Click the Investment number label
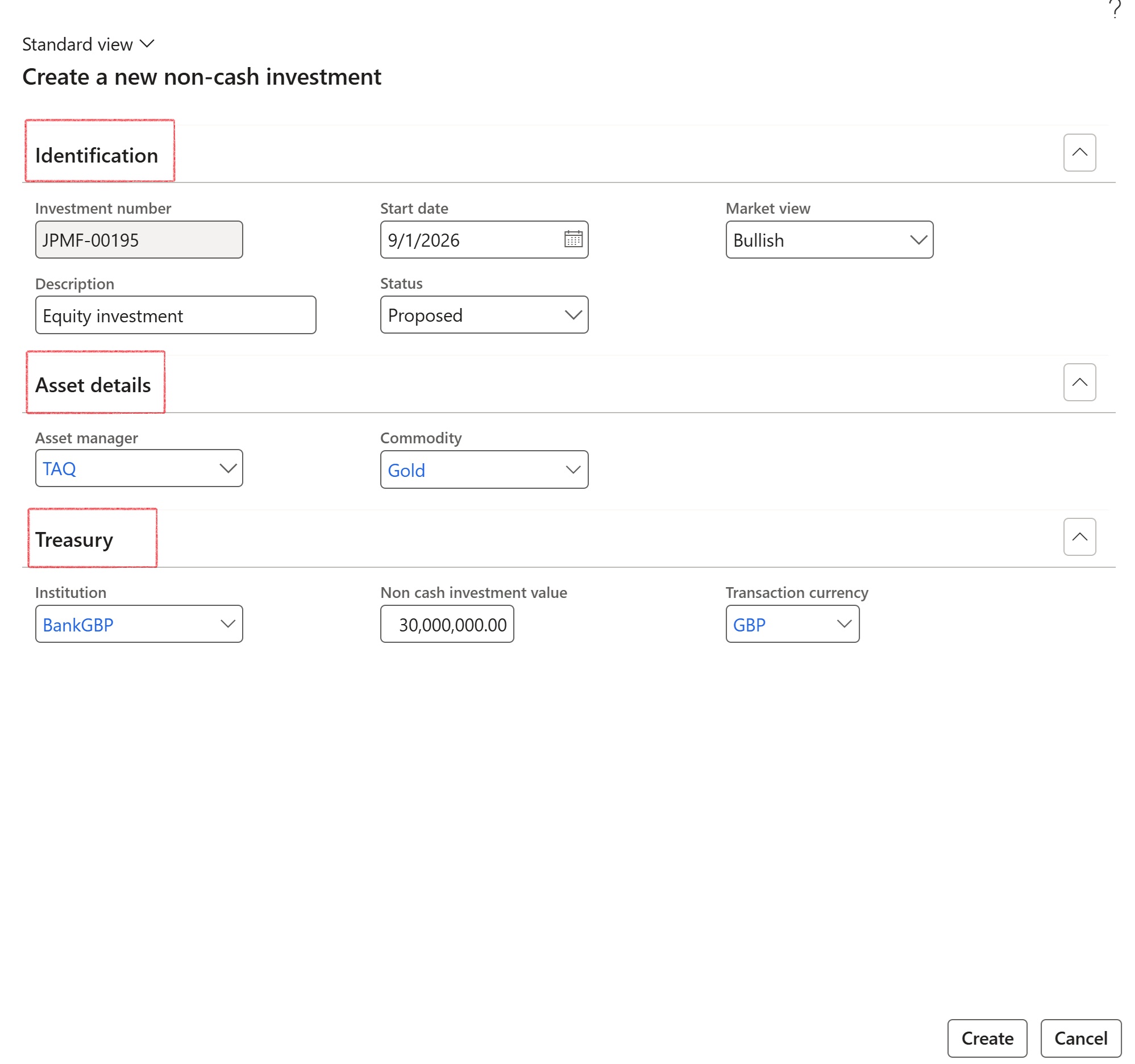This screenshot has width=1135, height=1064. [x=103, y=209]
